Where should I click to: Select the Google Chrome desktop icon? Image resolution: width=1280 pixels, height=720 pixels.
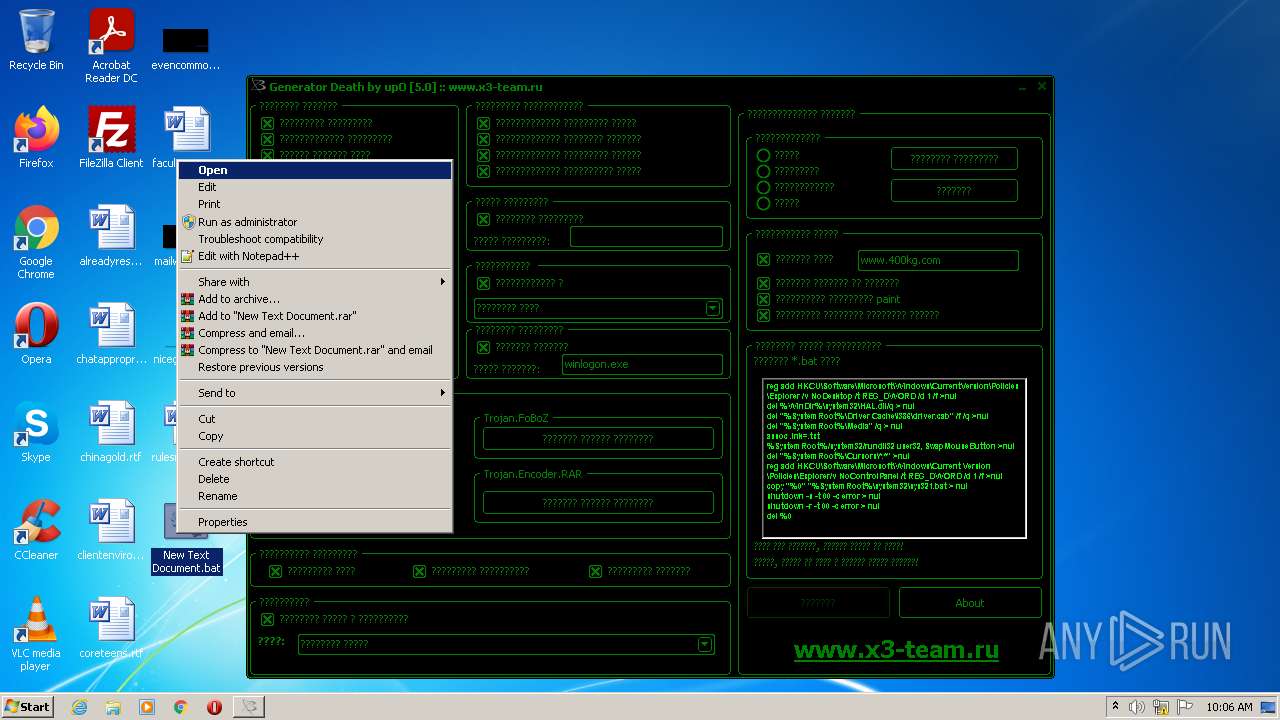[36, 242]
